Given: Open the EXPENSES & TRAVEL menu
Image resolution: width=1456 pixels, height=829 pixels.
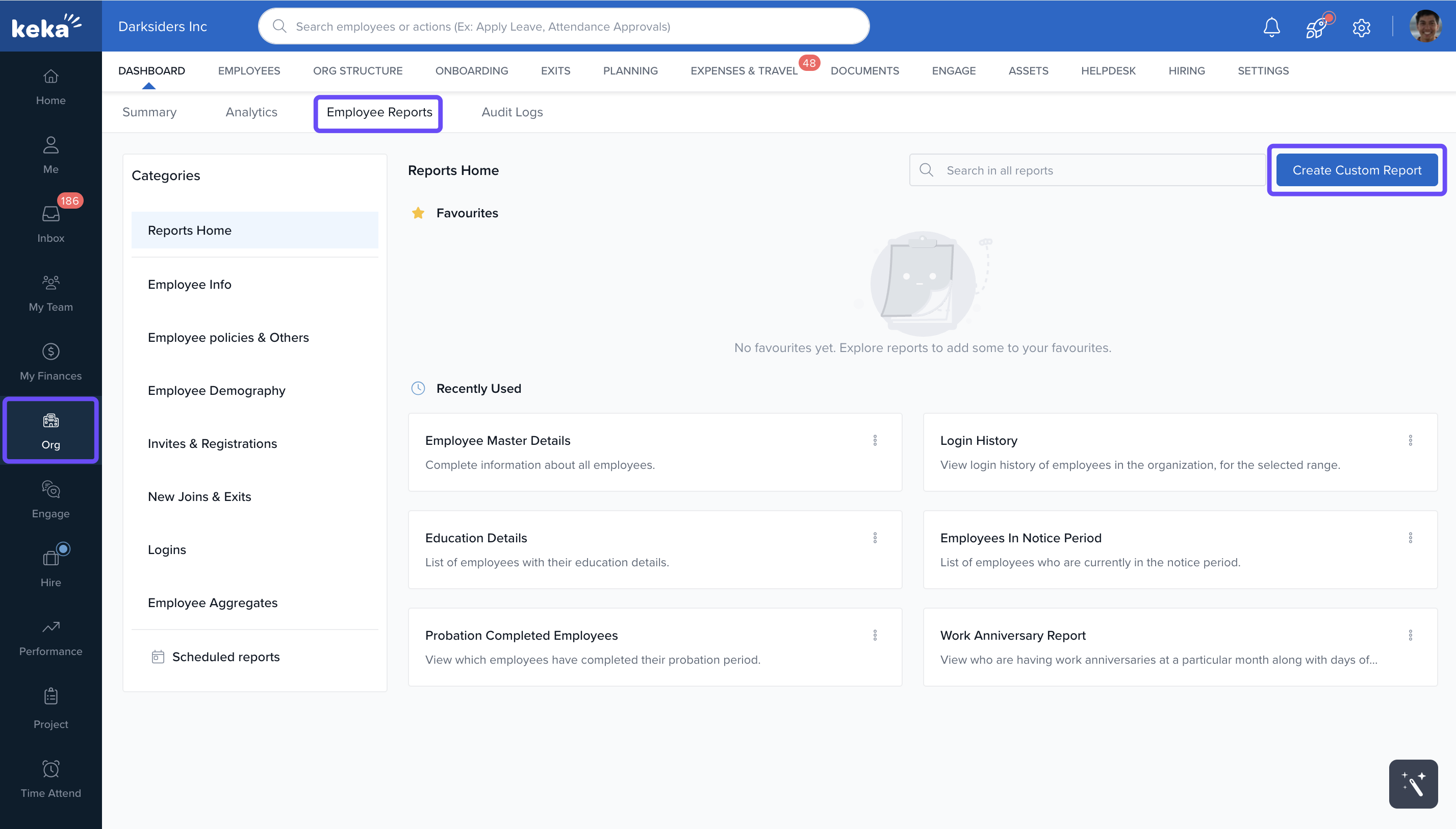Looking at the screenshot, I should point(744,70).
